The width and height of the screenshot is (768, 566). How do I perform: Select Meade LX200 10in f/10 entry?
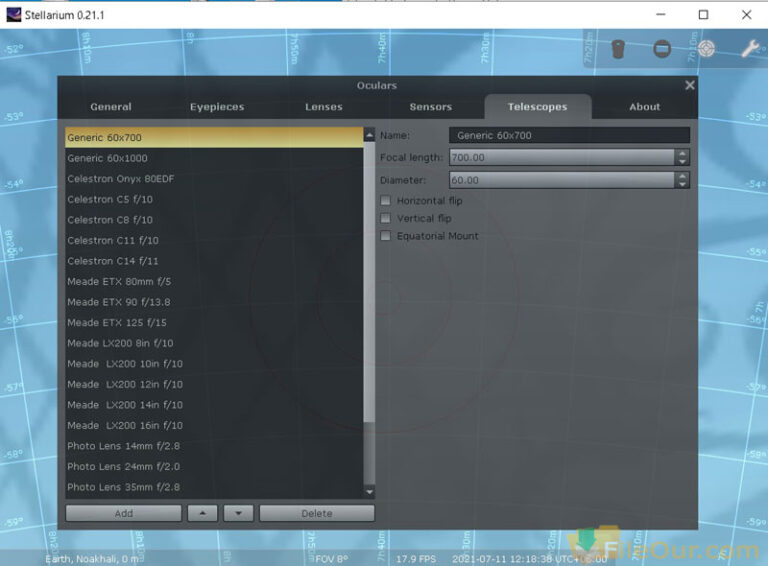pyautogui.click(x=214, y=364)
